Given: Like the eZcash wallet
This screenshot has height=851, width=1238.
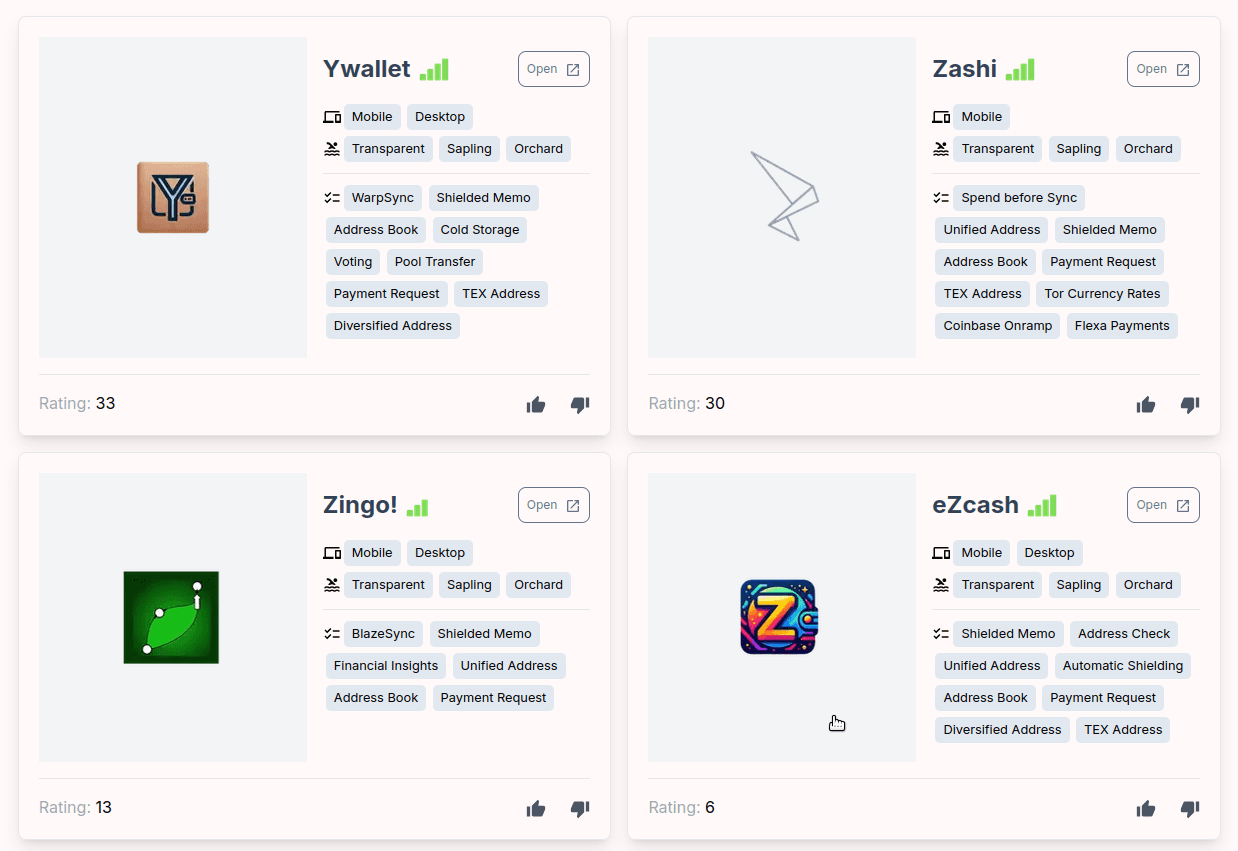Looking at the screenshot, I should (1146, 809).
